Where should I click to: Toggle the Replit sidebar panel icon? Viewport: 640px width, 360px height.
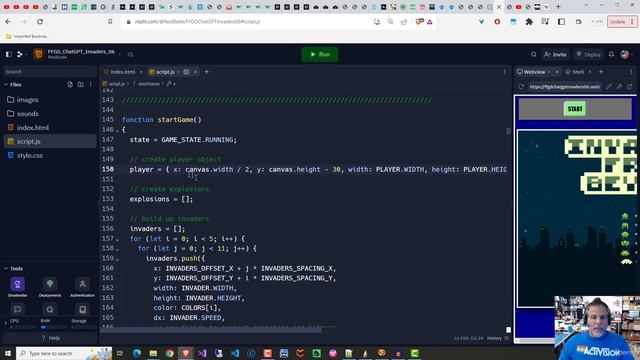point(9,54)
